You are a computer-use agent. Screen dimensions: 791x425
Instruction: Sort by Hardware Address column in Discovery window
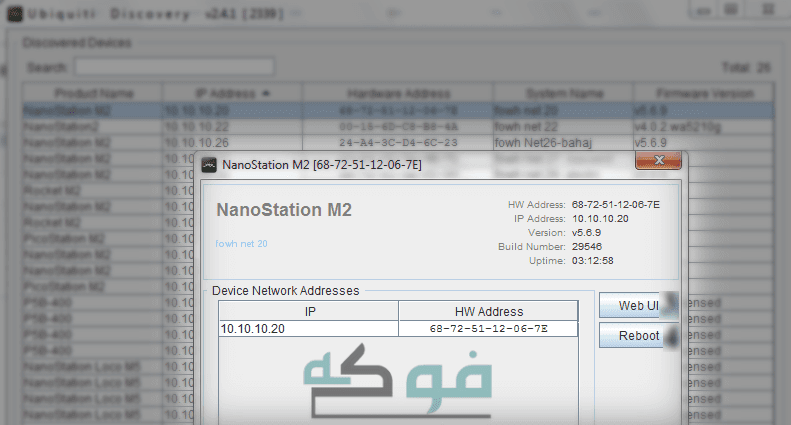398,93
